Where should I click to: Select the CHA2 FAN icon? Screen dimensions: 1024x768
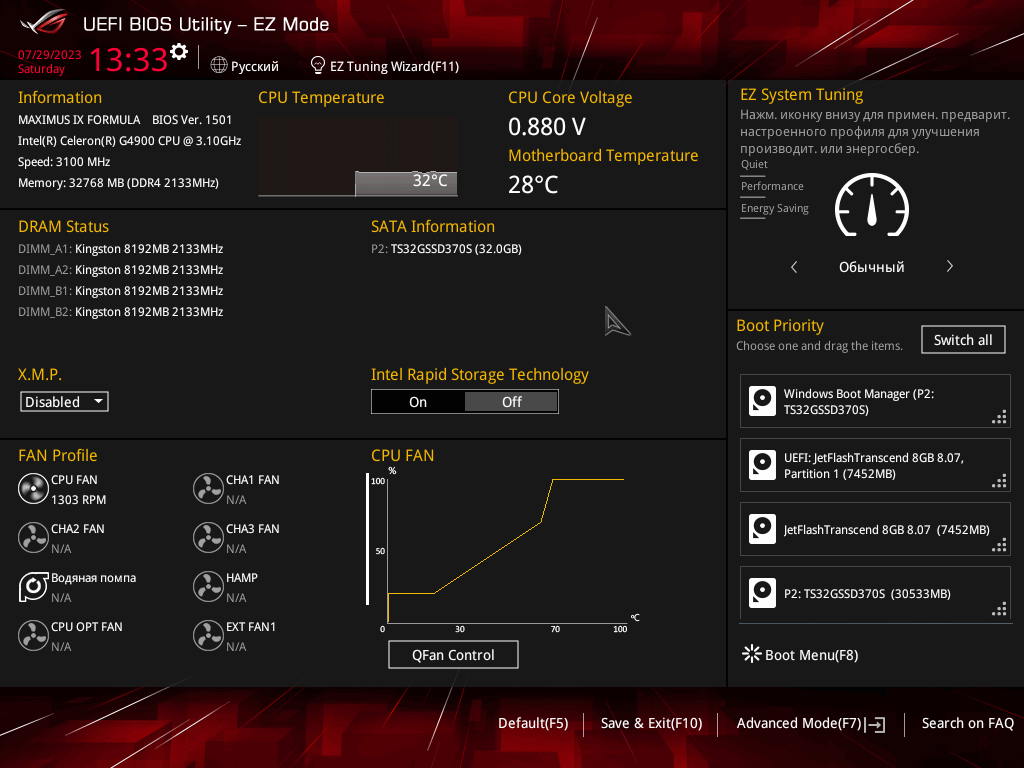(x=33, y=537)
